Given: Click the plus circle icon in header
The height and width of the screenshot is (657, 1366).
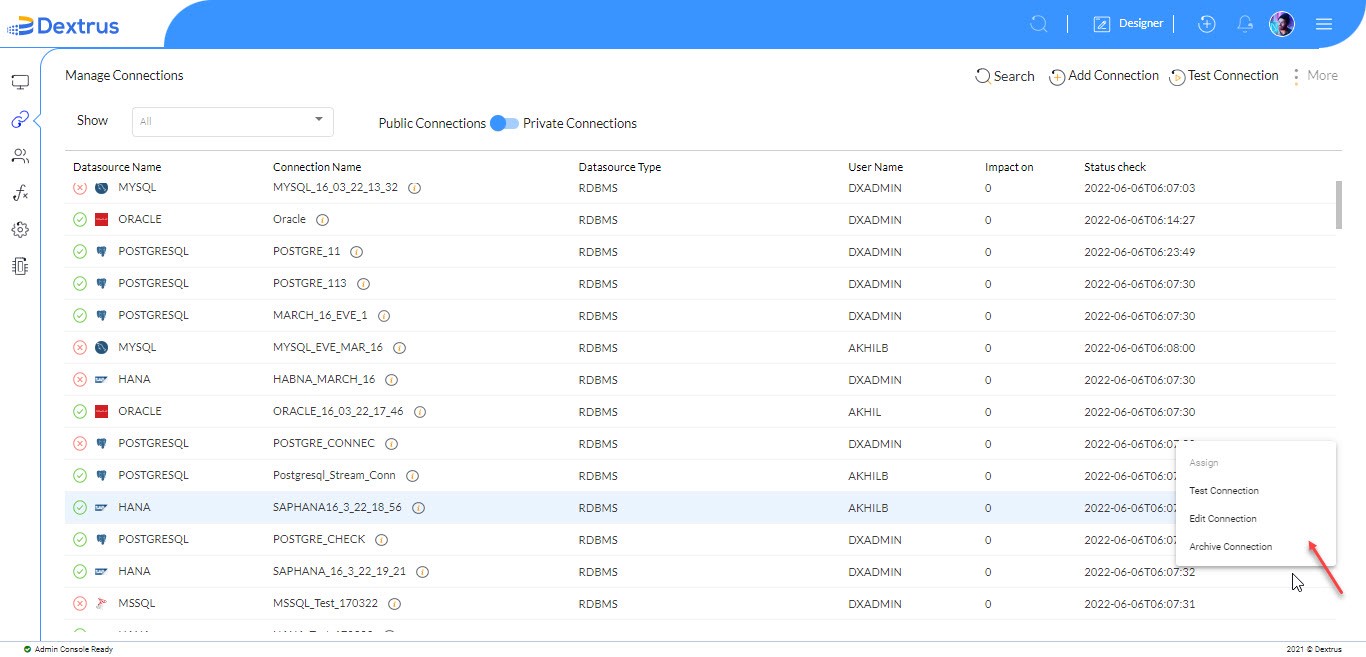Looking at the screenshot, I should 1207,24.
